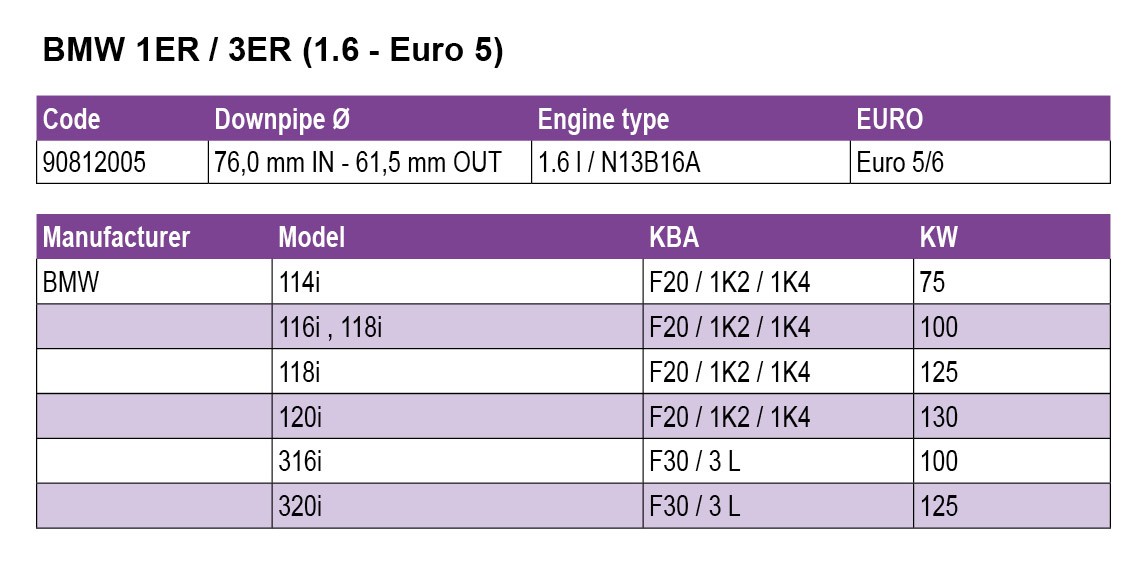The height and width of the screenshot is (568, 1140).
Task: Select the 316i model cell
Action: click(299, 461)
